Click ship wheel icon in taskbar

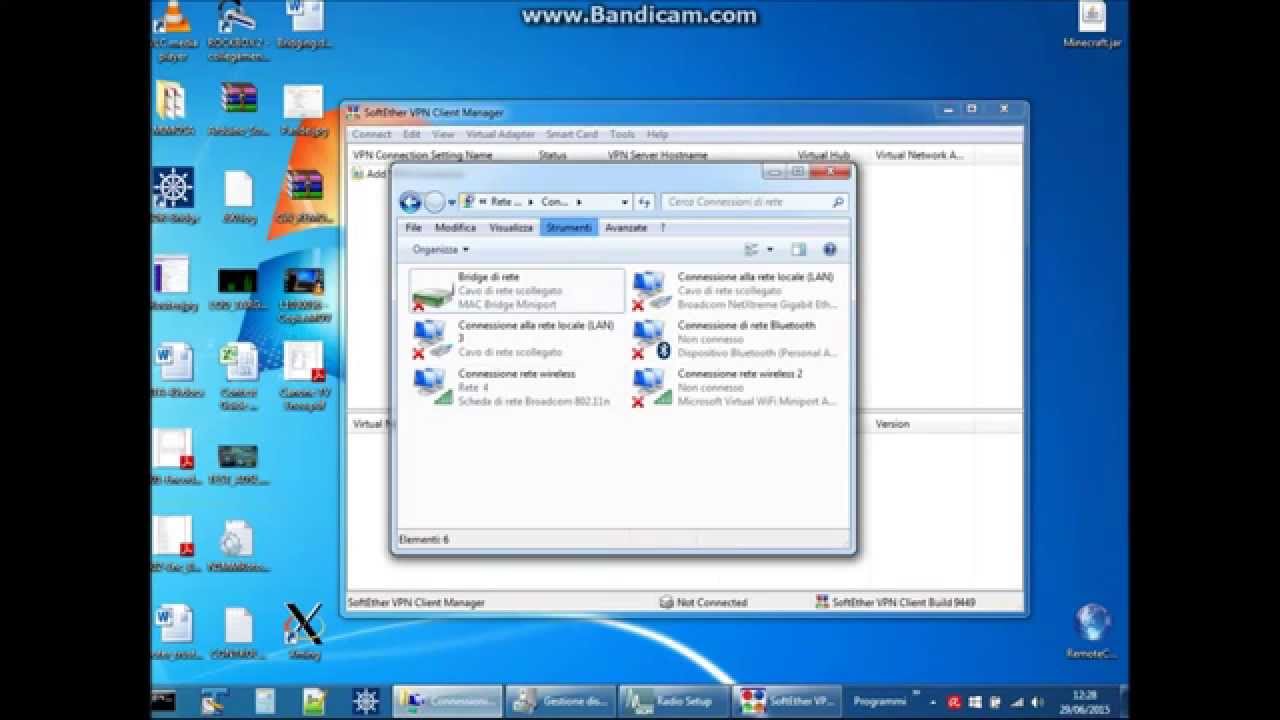366,701
